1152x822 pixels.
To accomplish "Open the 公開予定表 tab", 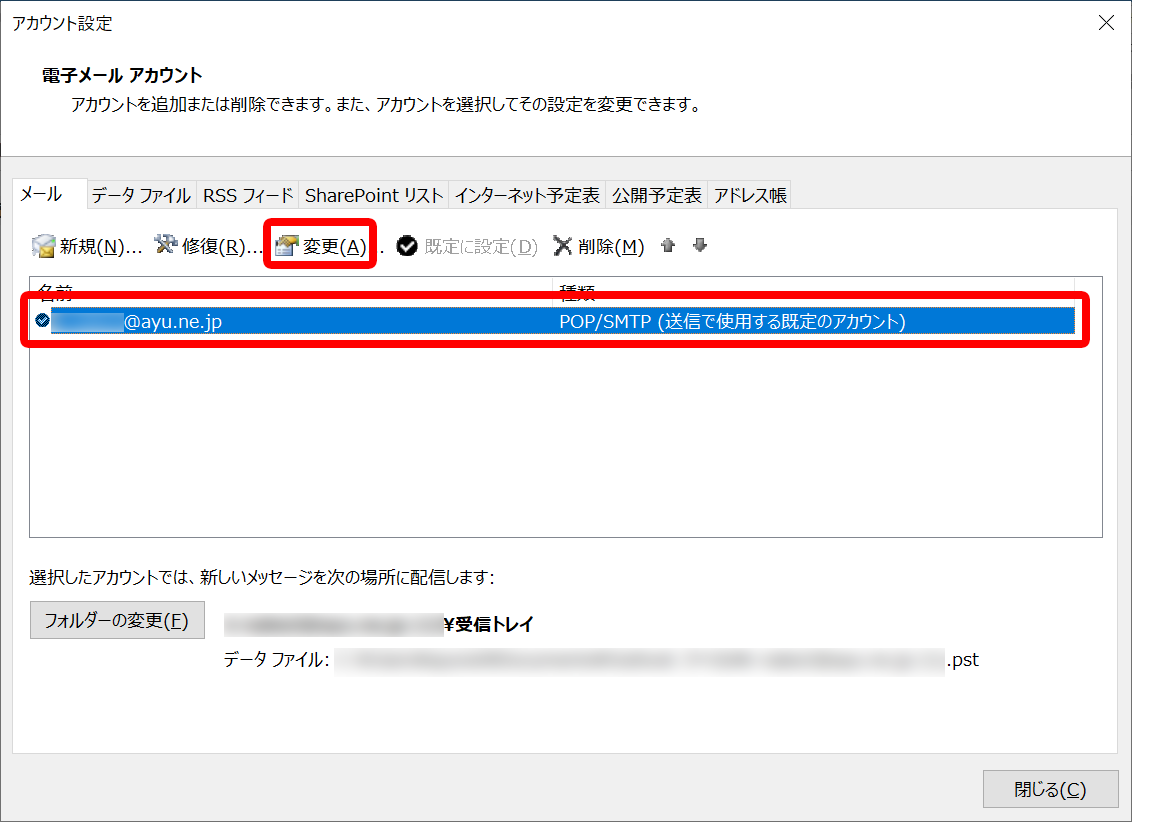I will point(657,195).
